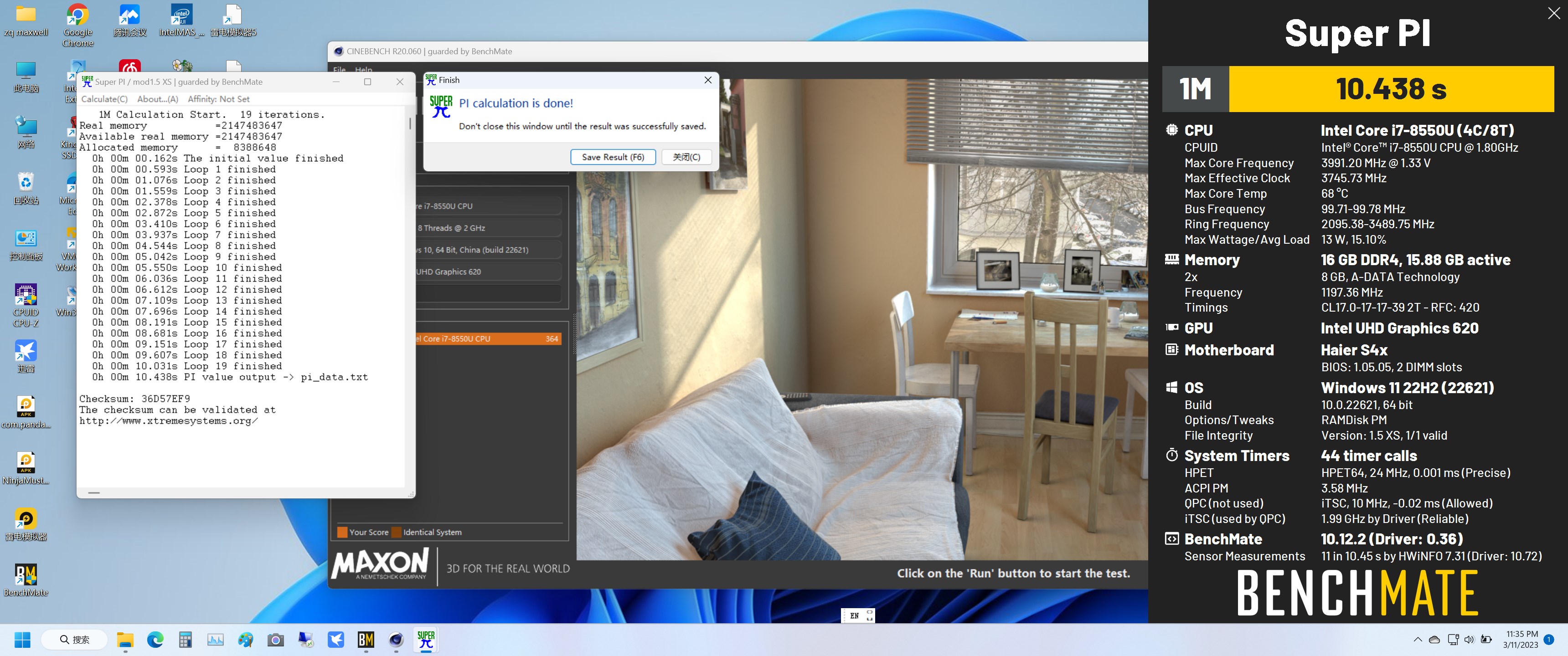Select the 此电脑 desktop icon
The width and height of the screenshot is (1568, 656).
click(x=26, y=77)
